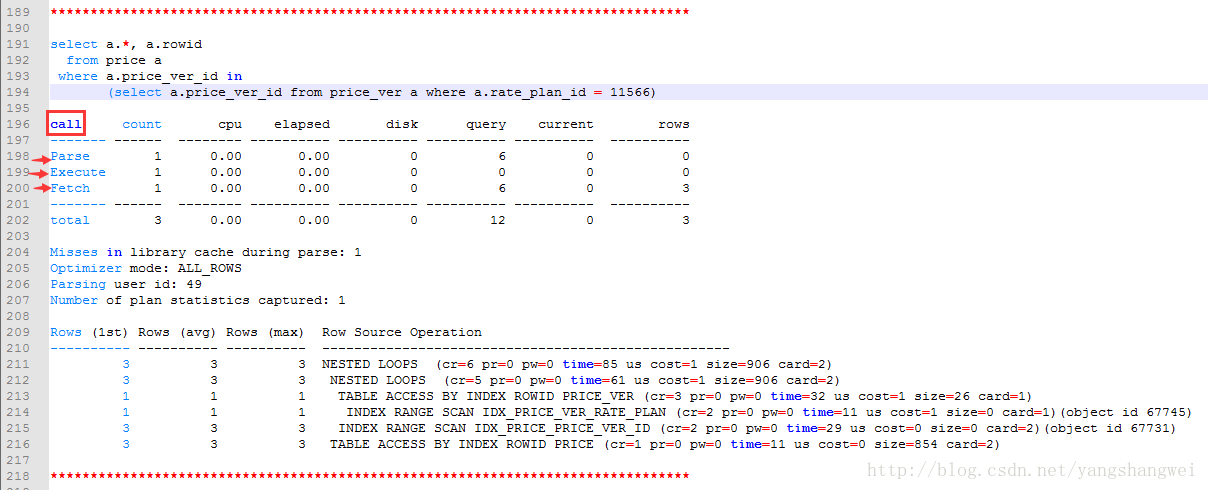Click '(object id 67731)' text
Image resolution: width=1208 pixels, height=490 pixels.
coord(1110,428)
